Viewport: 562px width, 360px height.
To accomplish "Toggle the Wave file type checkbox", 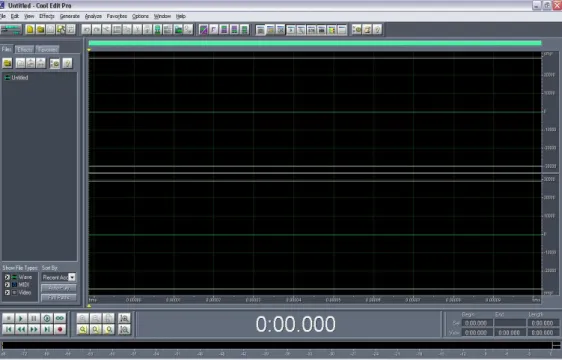I will (7, 277).
